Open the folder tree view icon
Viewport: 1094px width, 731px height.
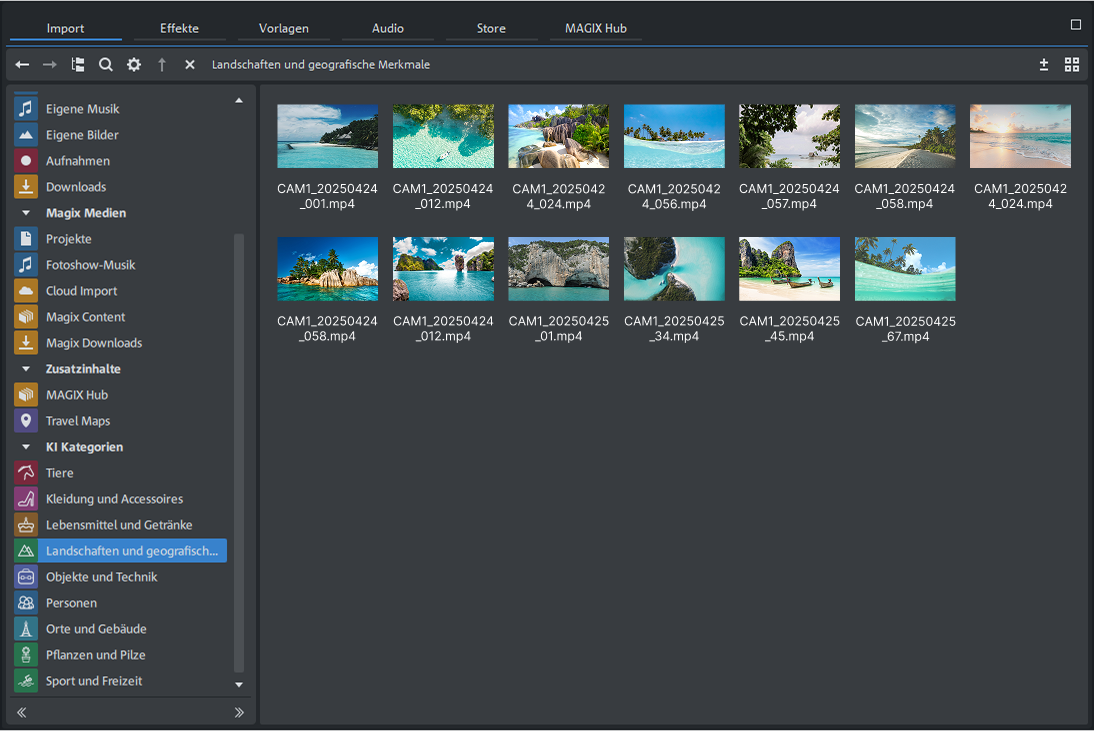(x=78, y=65)
